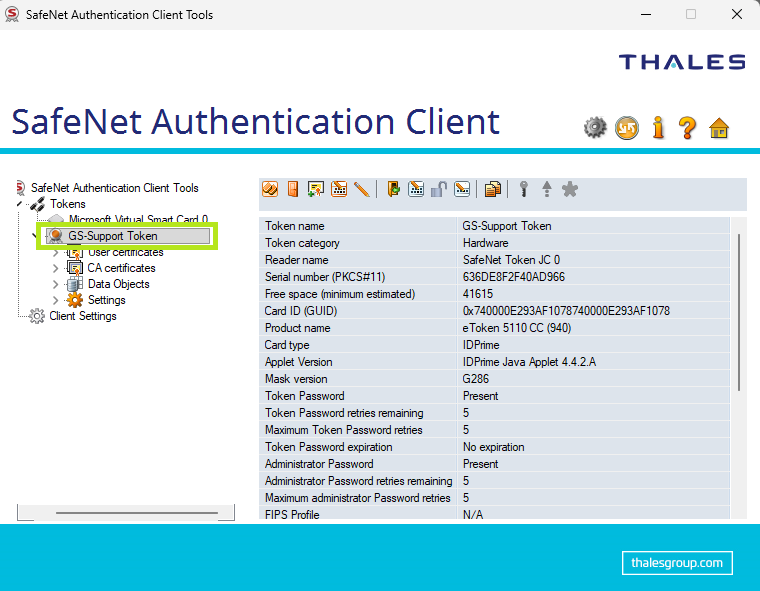Click the tree pane horizontal scrollbar
Viewport: 760px width, 591px height.
137,512
